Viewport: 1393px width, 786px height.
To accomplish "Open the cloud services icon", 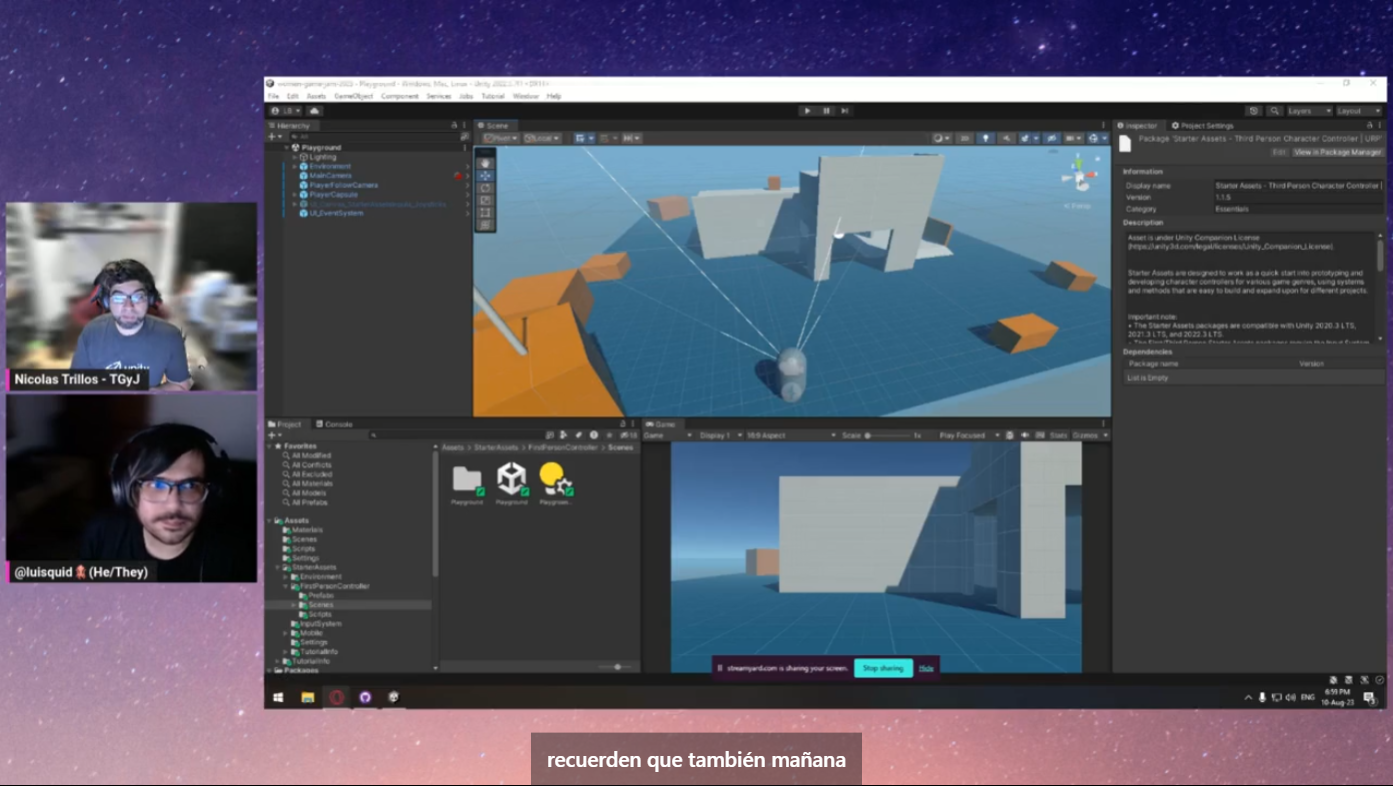I will tap(315, 111).
